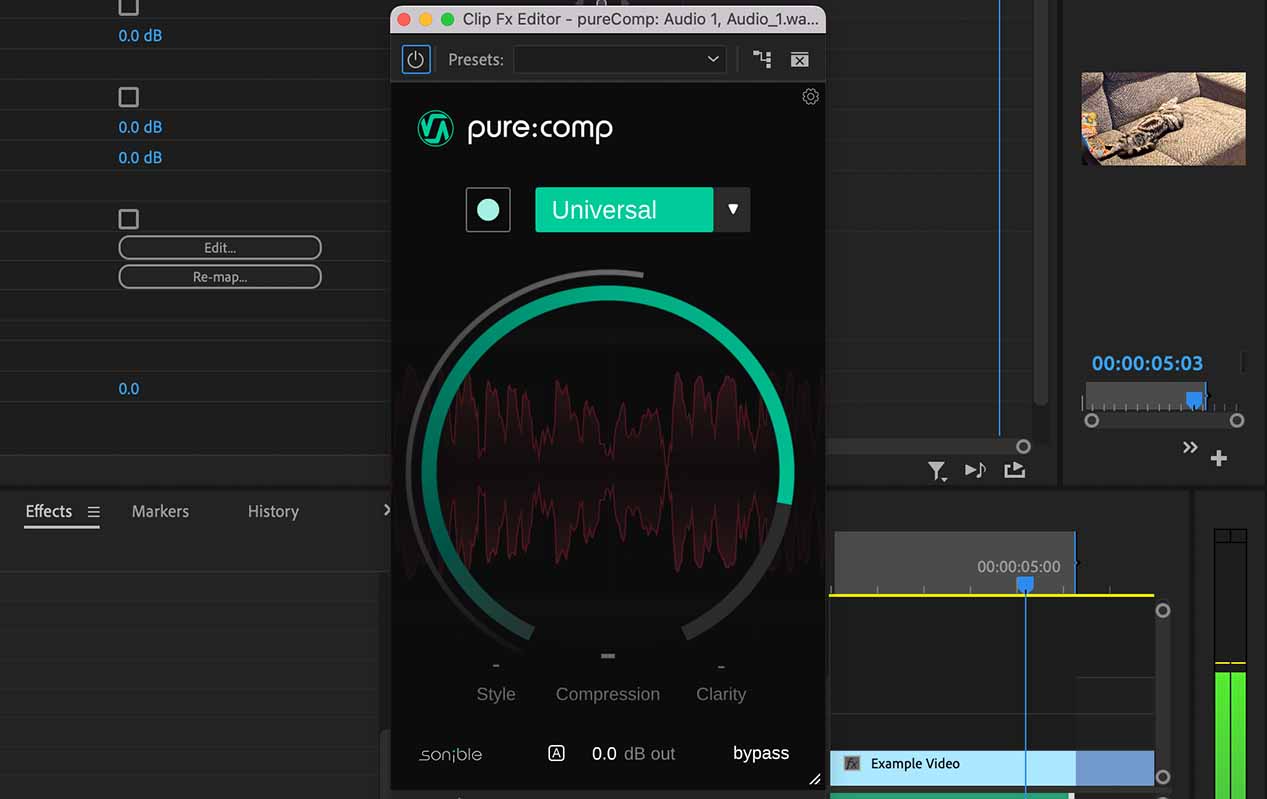Click the green Universal profile button

[x=624, y=210]
